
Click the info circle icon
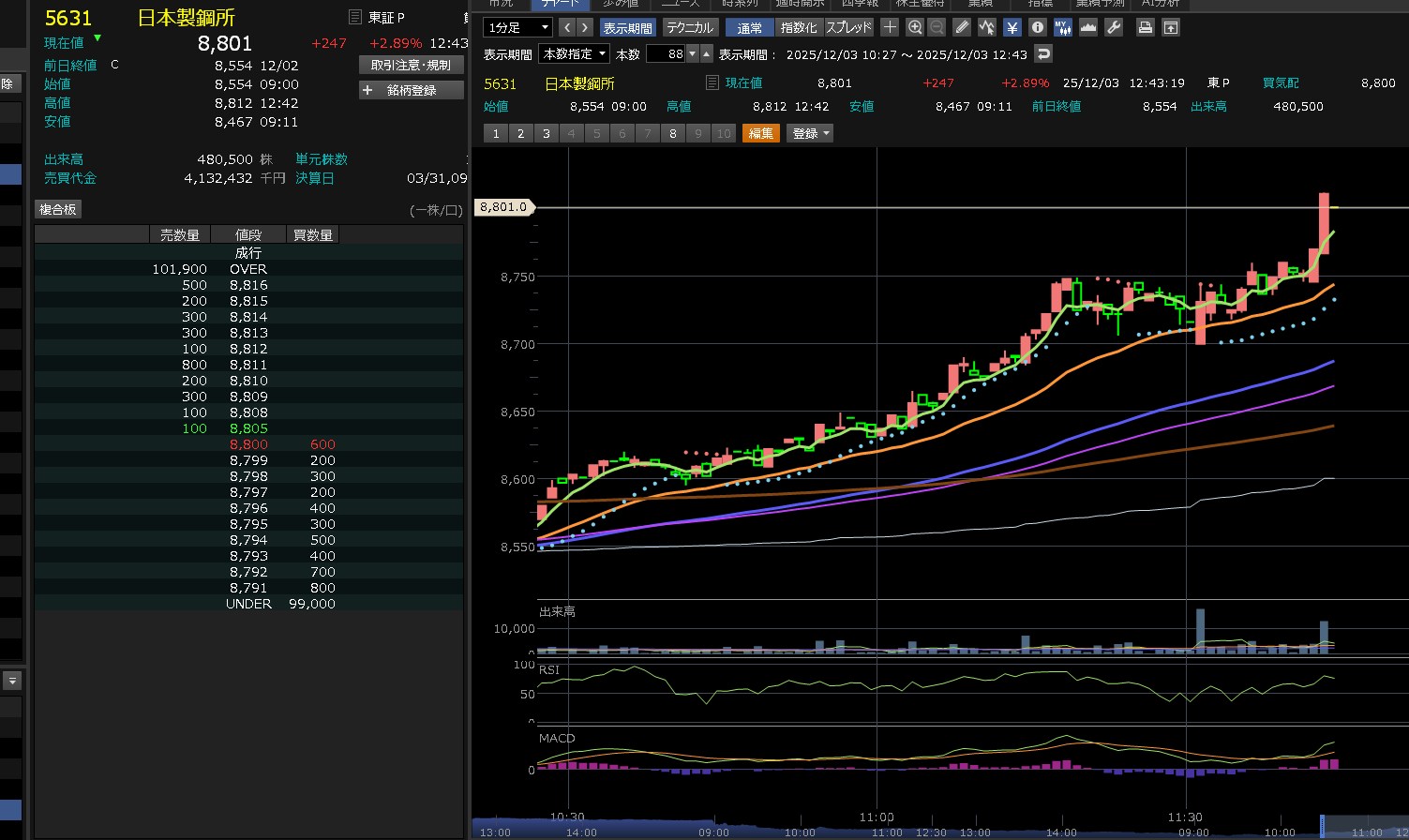tap(1037, 27)
